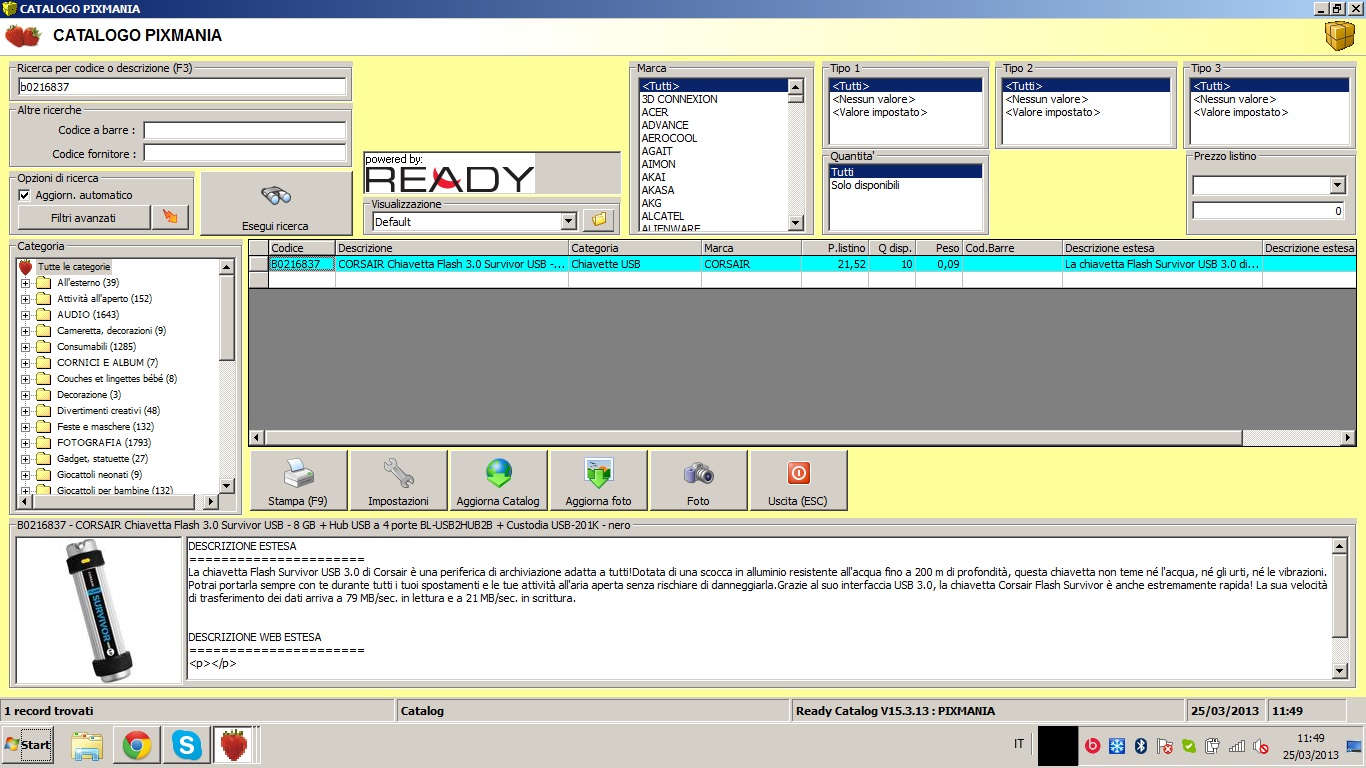Select <Nessun valore> in Tipo 1 list
This screenshot has width=1366, height=768.
906,99
